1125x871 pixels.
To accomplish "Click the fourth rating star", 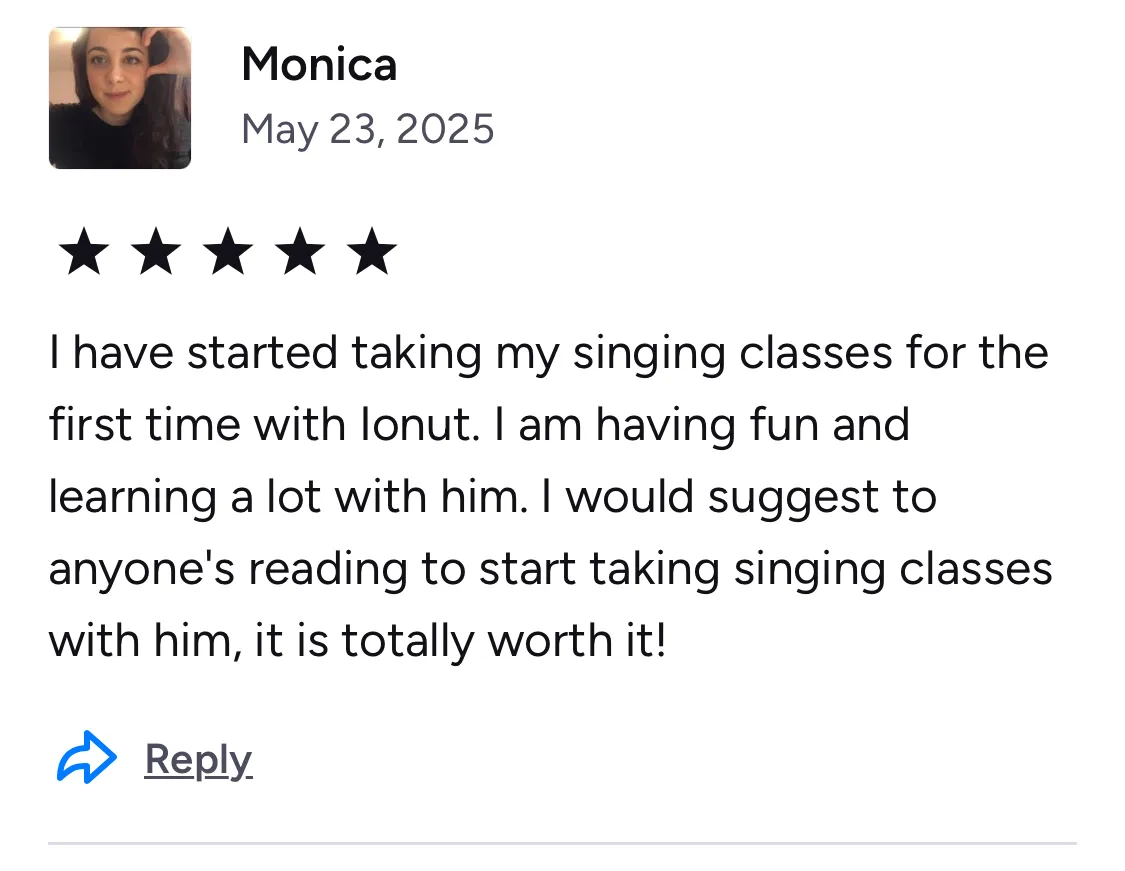I will (299, 251).
